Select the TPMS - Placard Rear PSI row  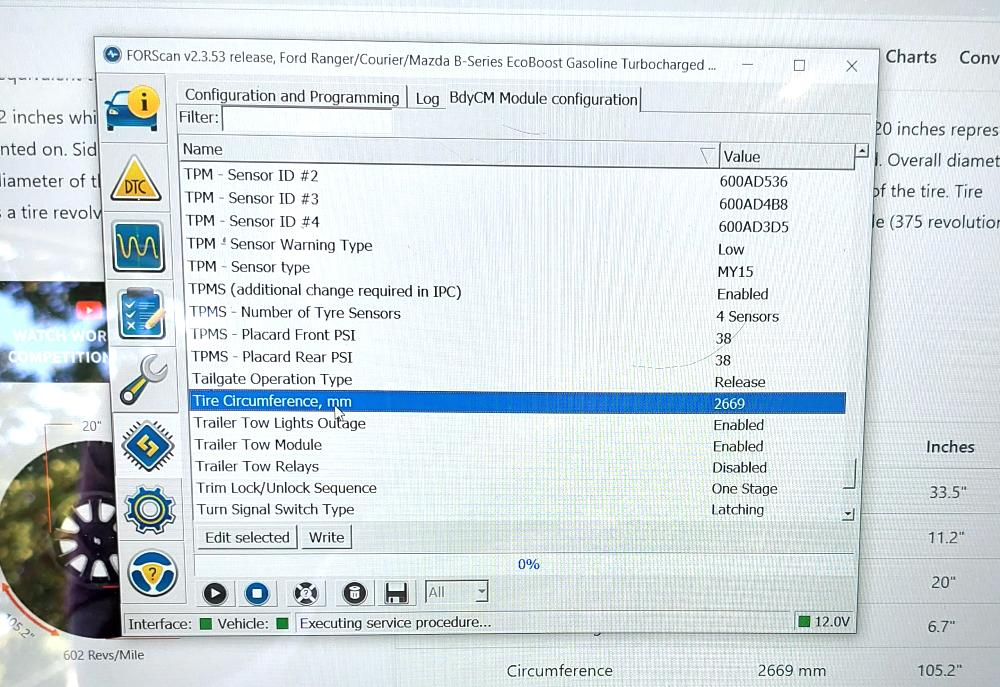click(x=517, y=358)
